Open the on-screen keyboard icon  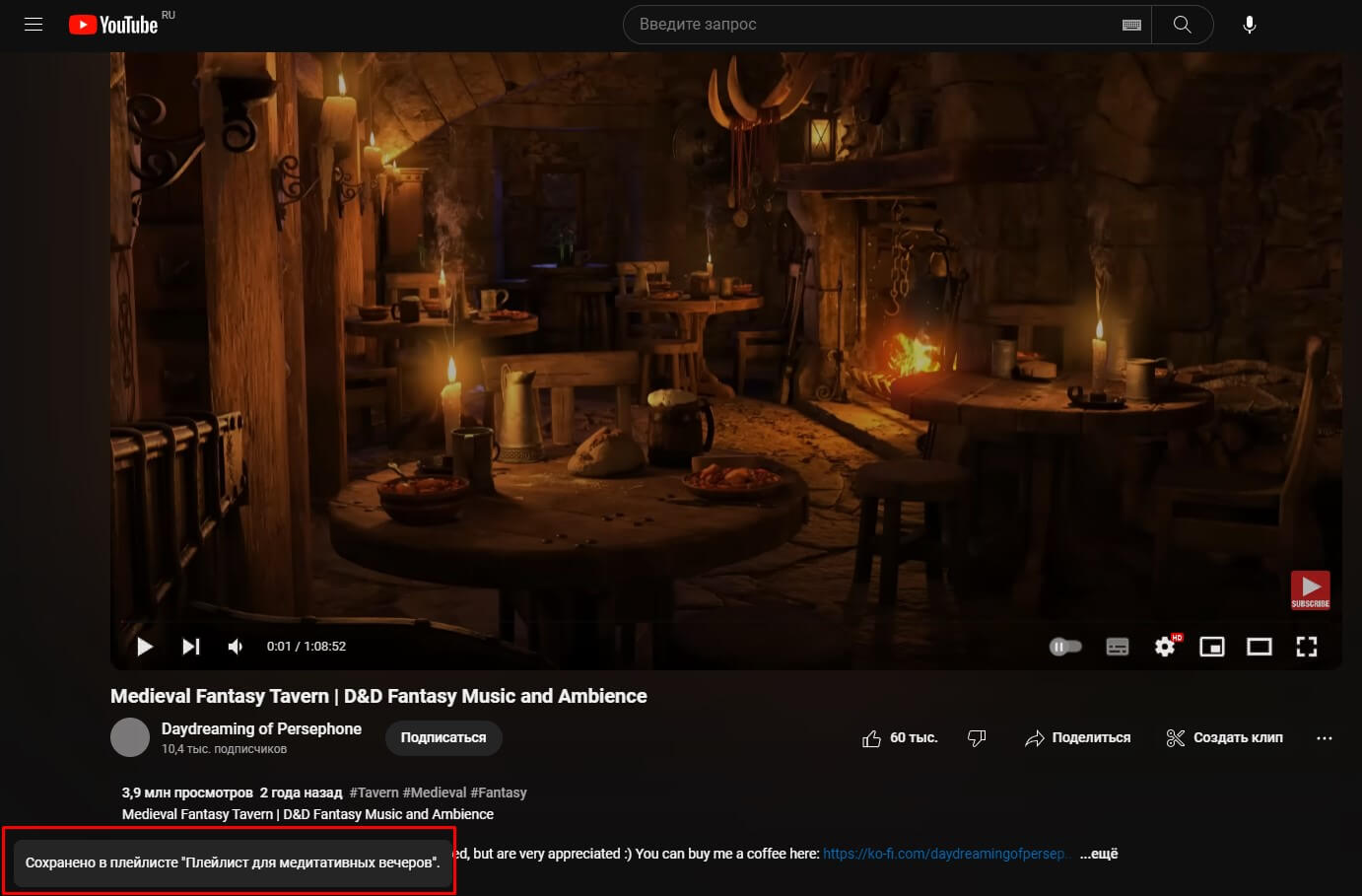(x=1131, y=25)
